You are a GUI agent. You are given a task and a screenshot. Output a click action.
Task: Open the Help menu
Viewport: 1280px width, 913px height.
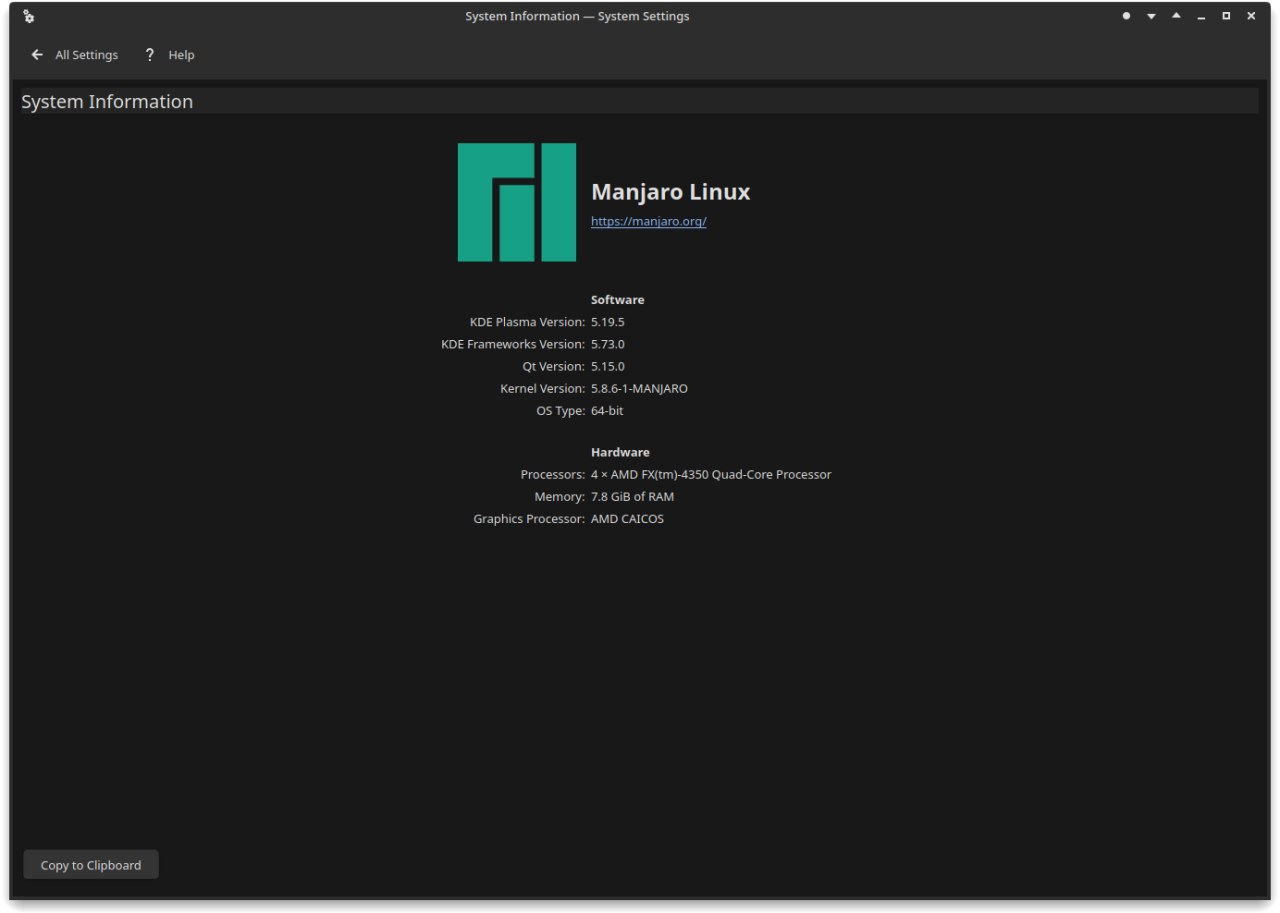click(x=170, y=55)
